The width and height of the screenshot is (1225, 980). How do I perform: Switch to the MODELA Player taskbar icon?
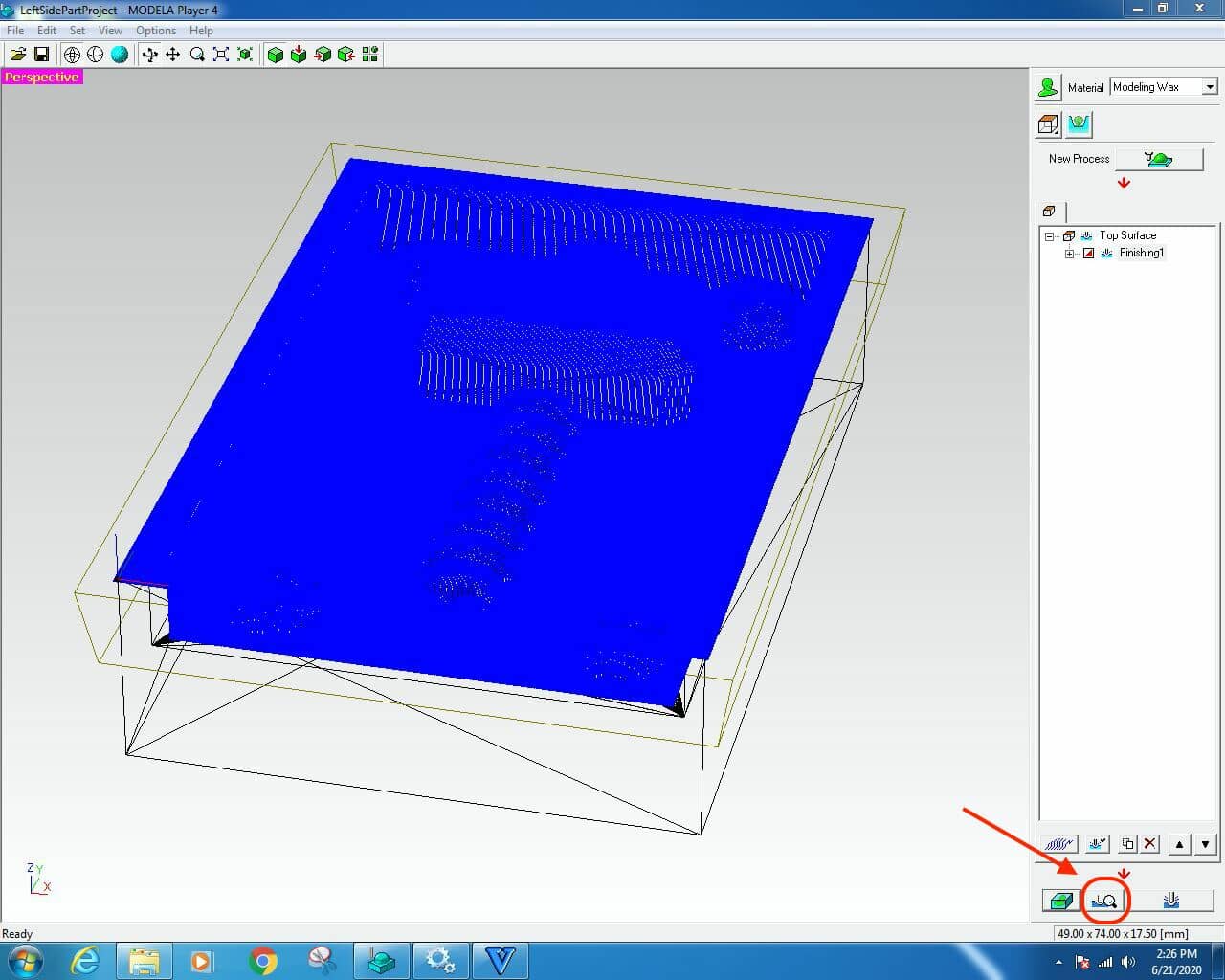382,961
